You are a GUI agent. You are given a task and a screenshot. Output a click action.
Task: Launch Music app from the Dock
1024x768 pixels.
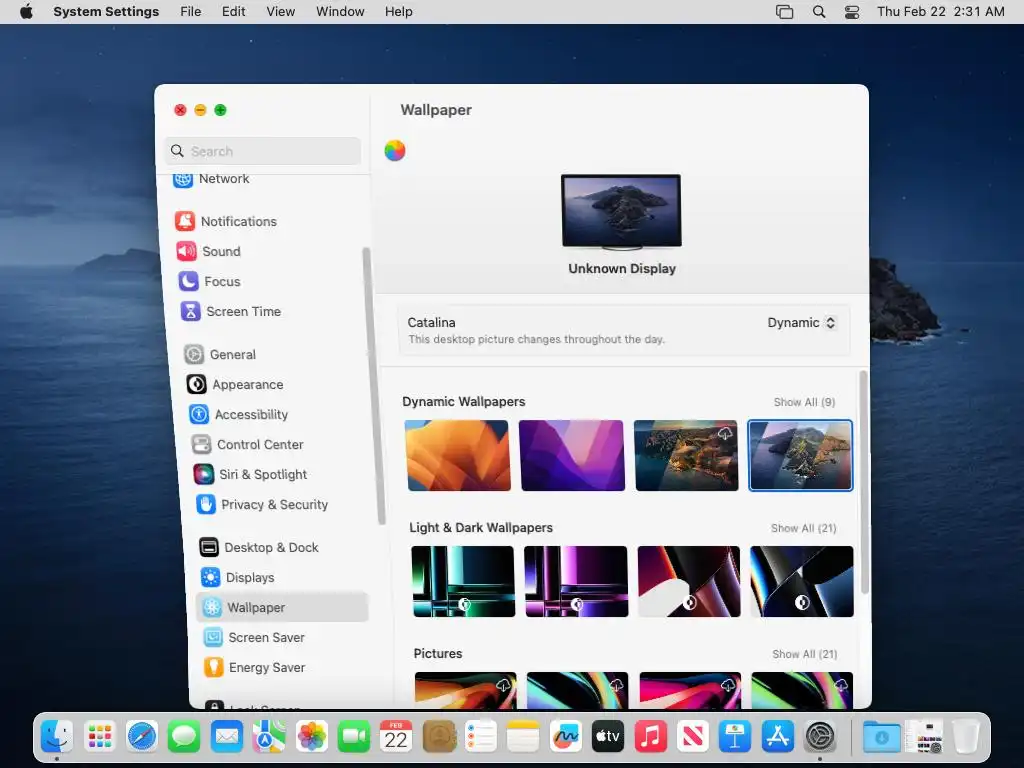click(650, 737)
